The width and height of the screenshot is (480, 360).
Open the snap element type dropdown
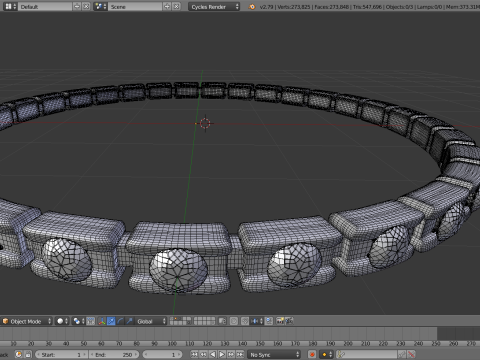257,321
